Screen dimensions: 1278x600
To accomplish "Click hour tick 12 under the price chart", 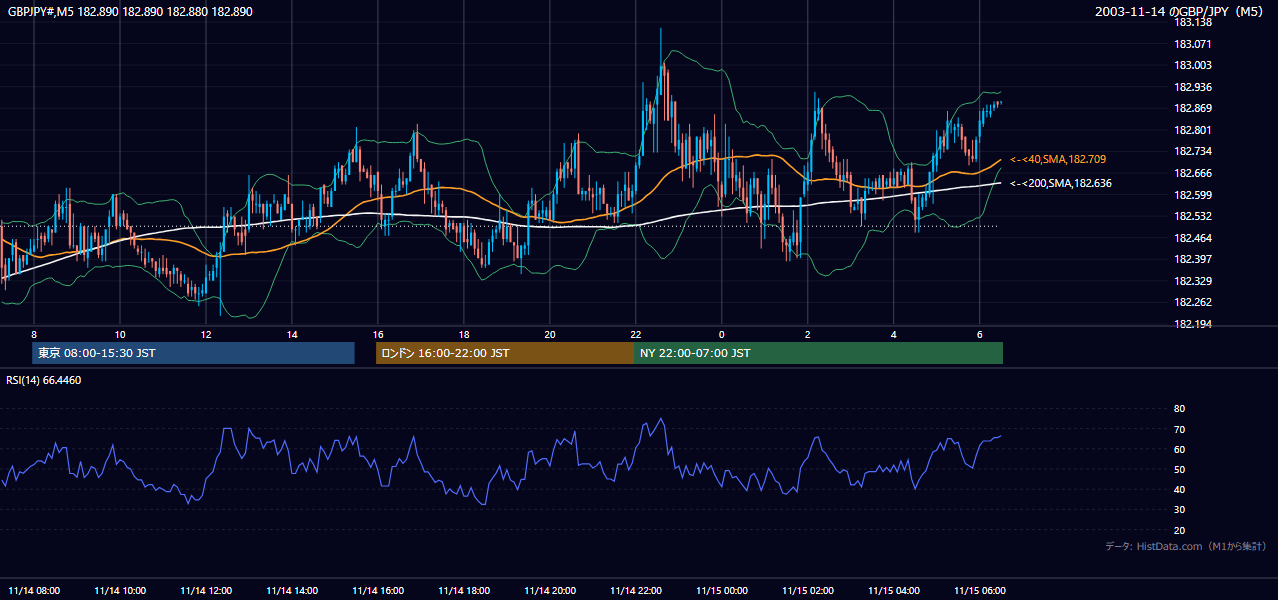I will click(206, 334).
